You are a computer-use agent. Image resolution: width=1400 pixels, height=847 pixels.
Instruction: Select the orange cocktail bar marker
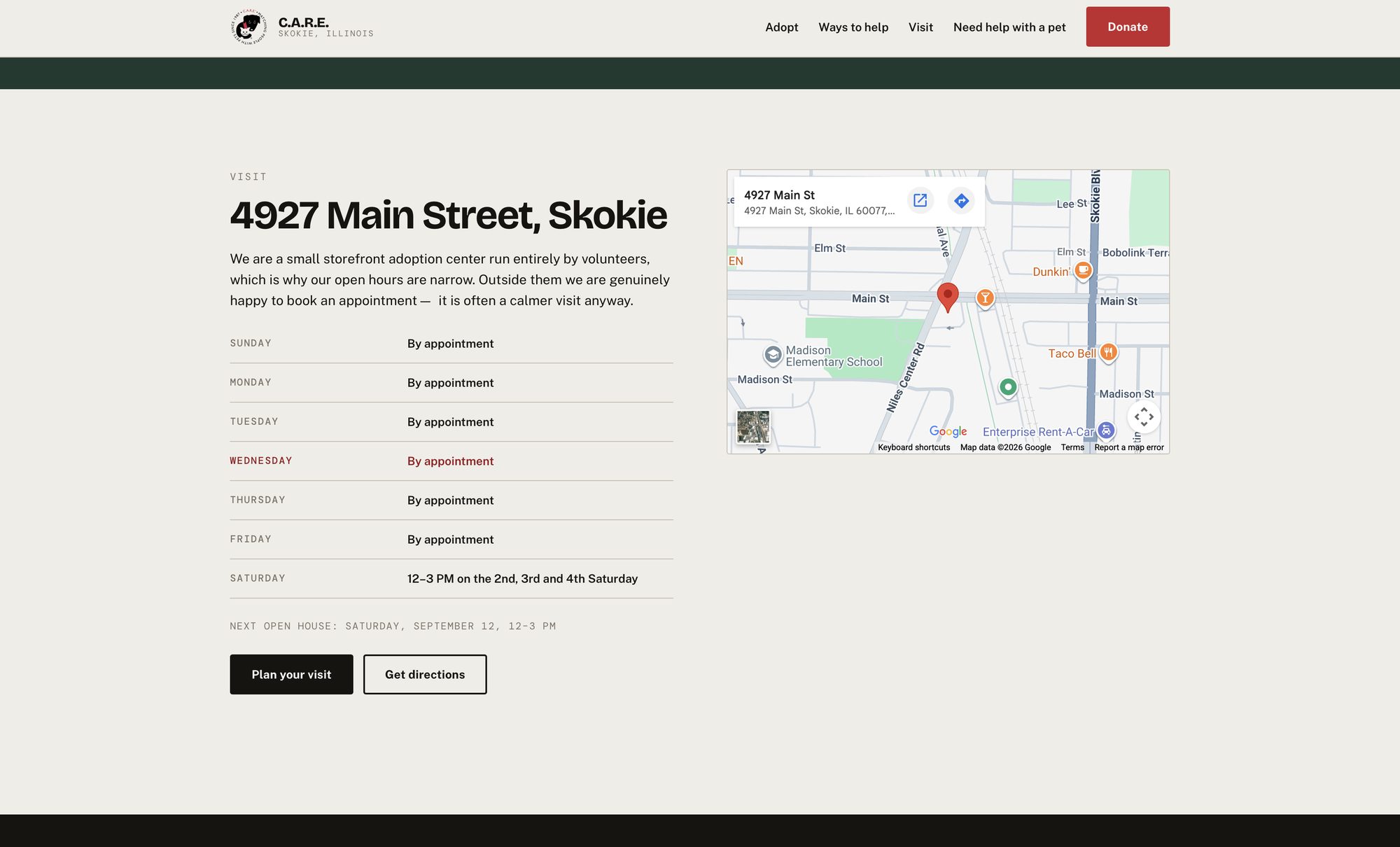coord(985,298)
